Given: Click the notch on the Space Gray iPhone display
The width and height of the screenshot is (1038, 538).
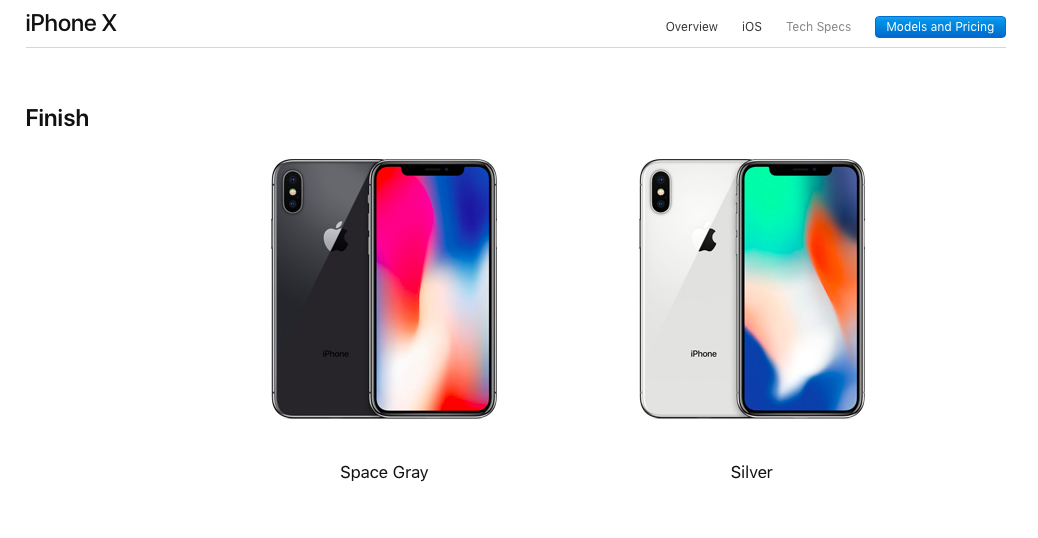Looking at the screenshot, I should [x=432, y=170].
